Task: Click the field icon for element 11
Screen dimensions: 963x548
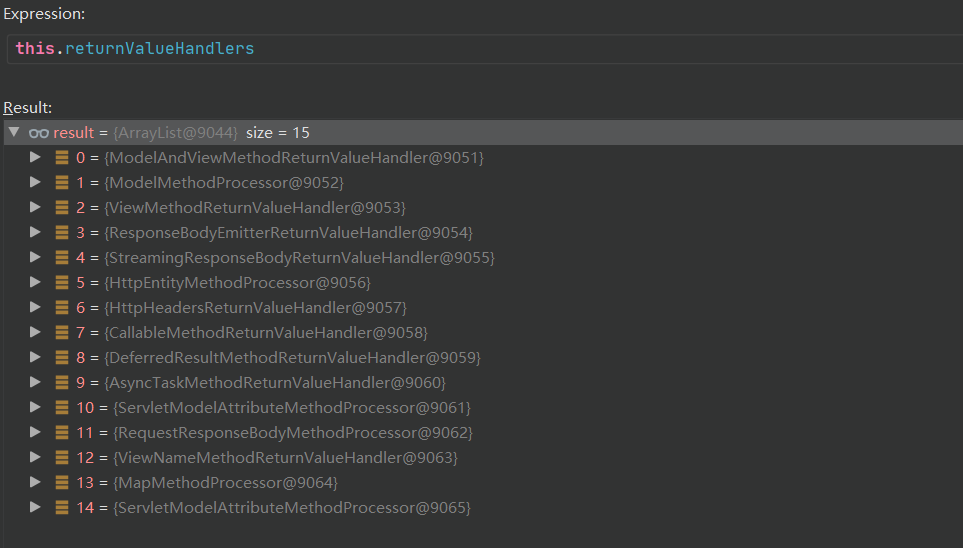Action: (x=62, y=433)
